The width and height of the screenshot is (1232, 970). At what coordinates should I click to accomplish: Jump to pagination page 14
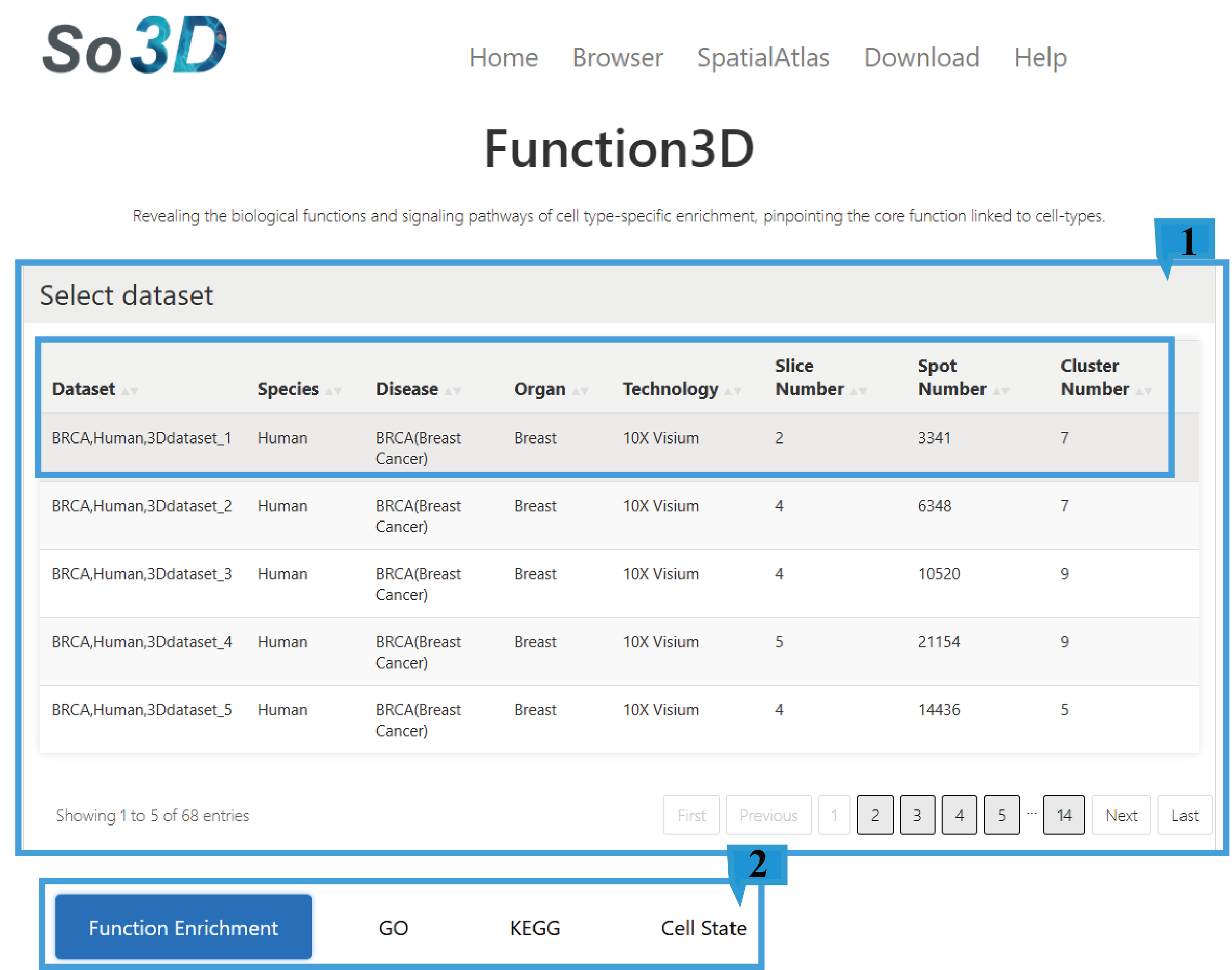(1063, 815)
